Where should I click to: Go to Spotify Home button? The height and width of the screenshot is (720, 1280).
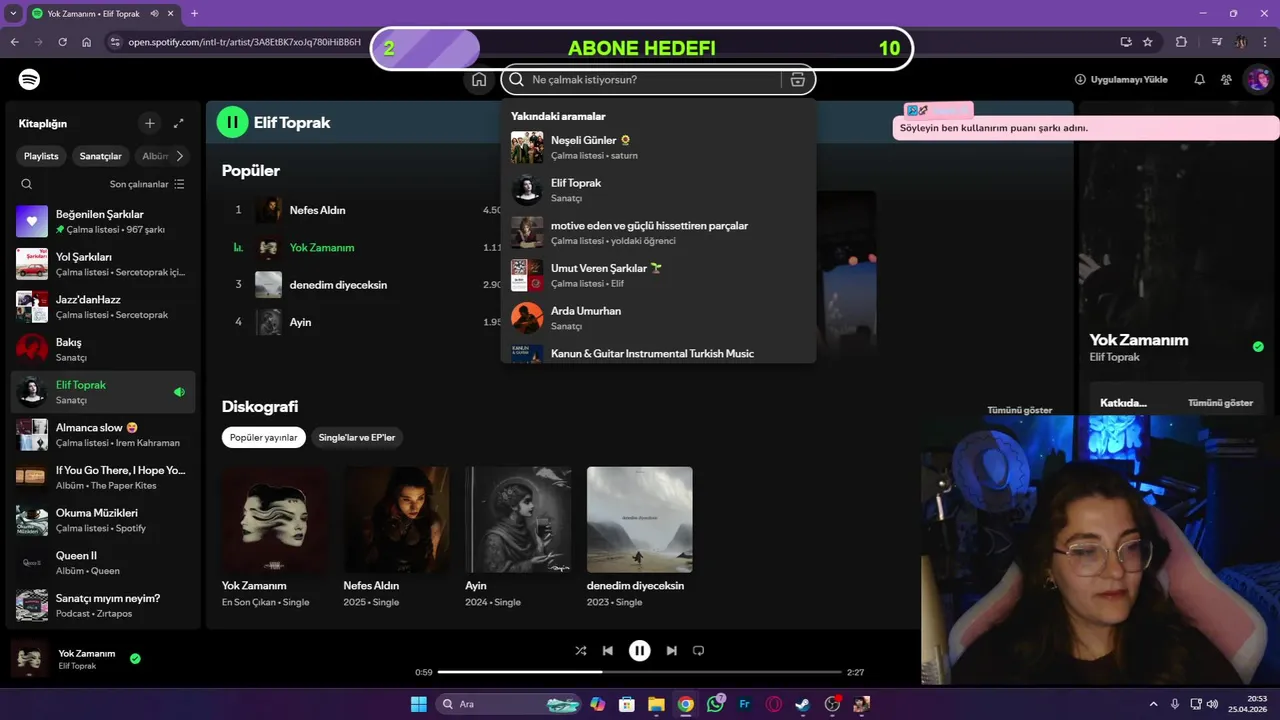tap(479, 80)
